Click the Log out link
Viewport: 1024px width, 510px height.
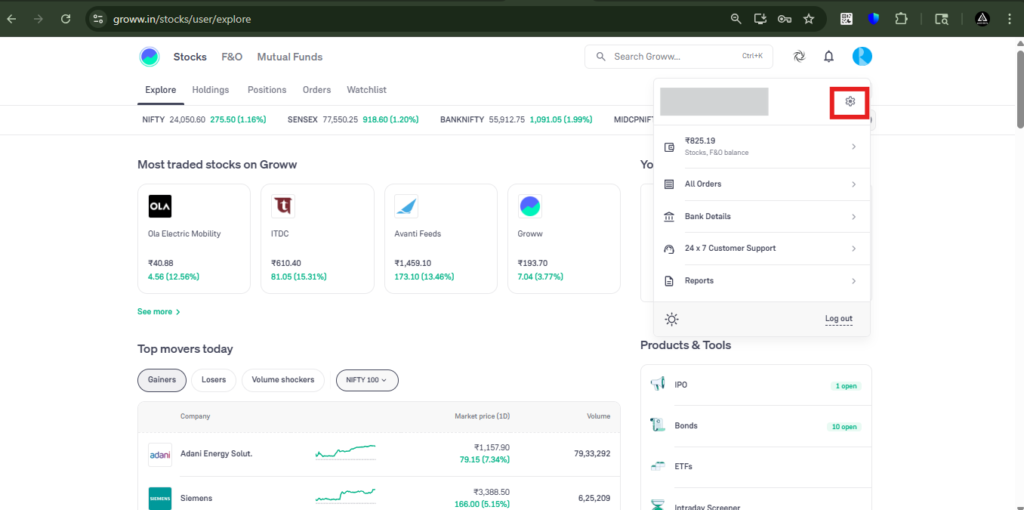[x=838, y=319]
